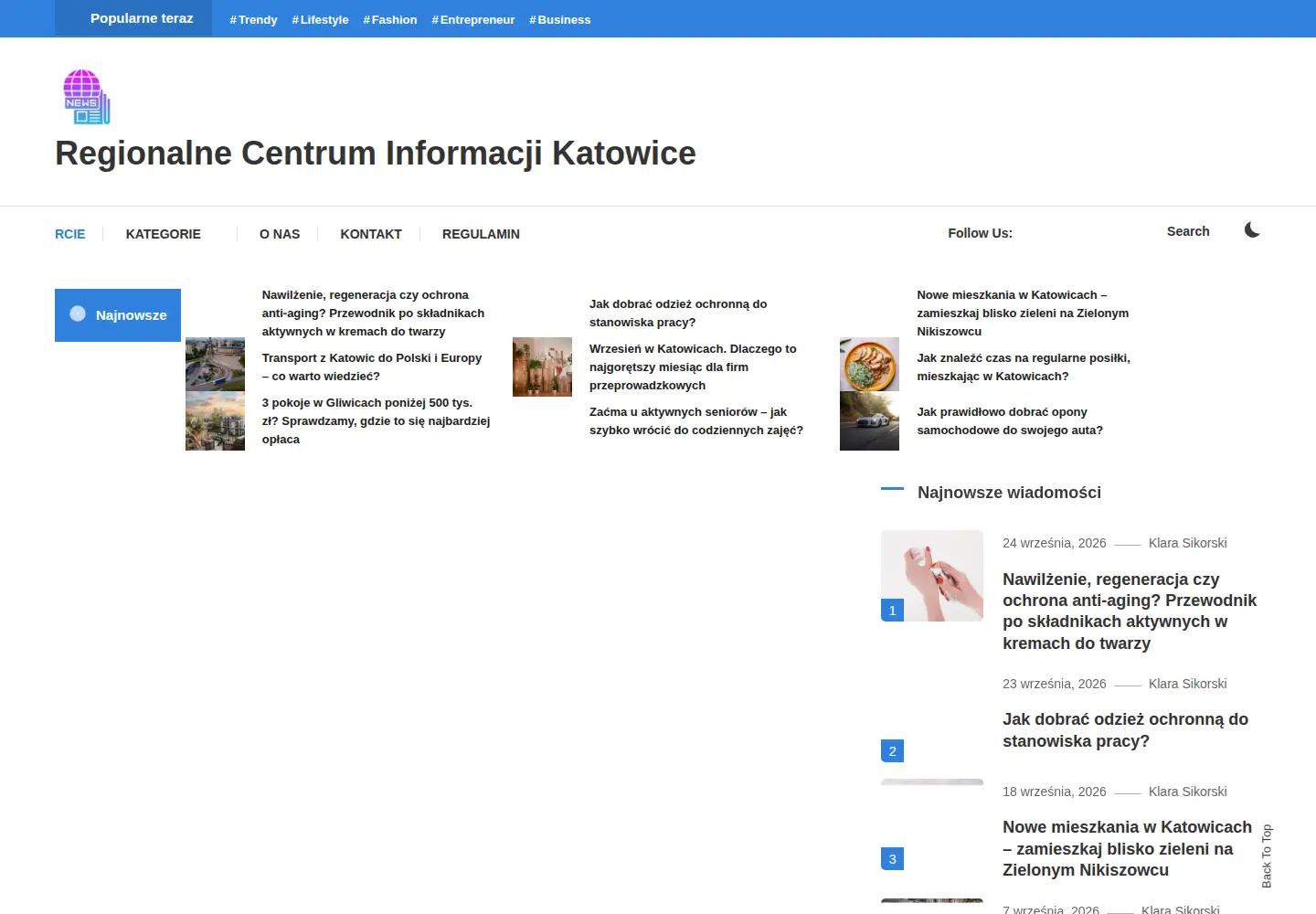The image size is (1316, 914).
Task: Open the #Lifestyle tag
Action: point(320,19)
